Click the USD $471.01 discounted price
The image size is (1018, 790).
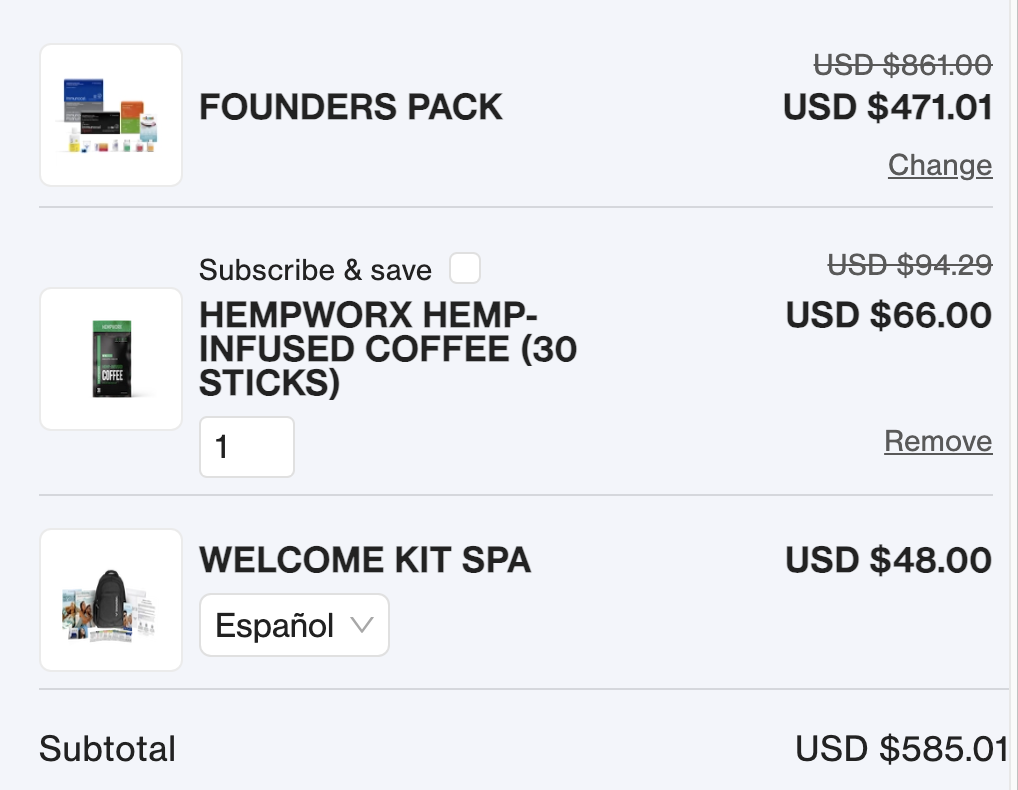[x=887, y=107]
